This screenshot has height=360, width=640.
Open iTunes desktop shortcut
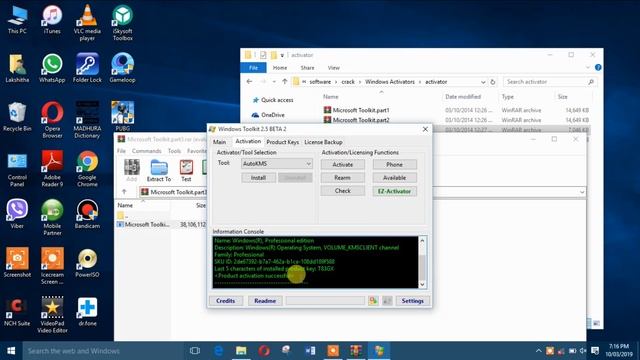pos(52,20)
